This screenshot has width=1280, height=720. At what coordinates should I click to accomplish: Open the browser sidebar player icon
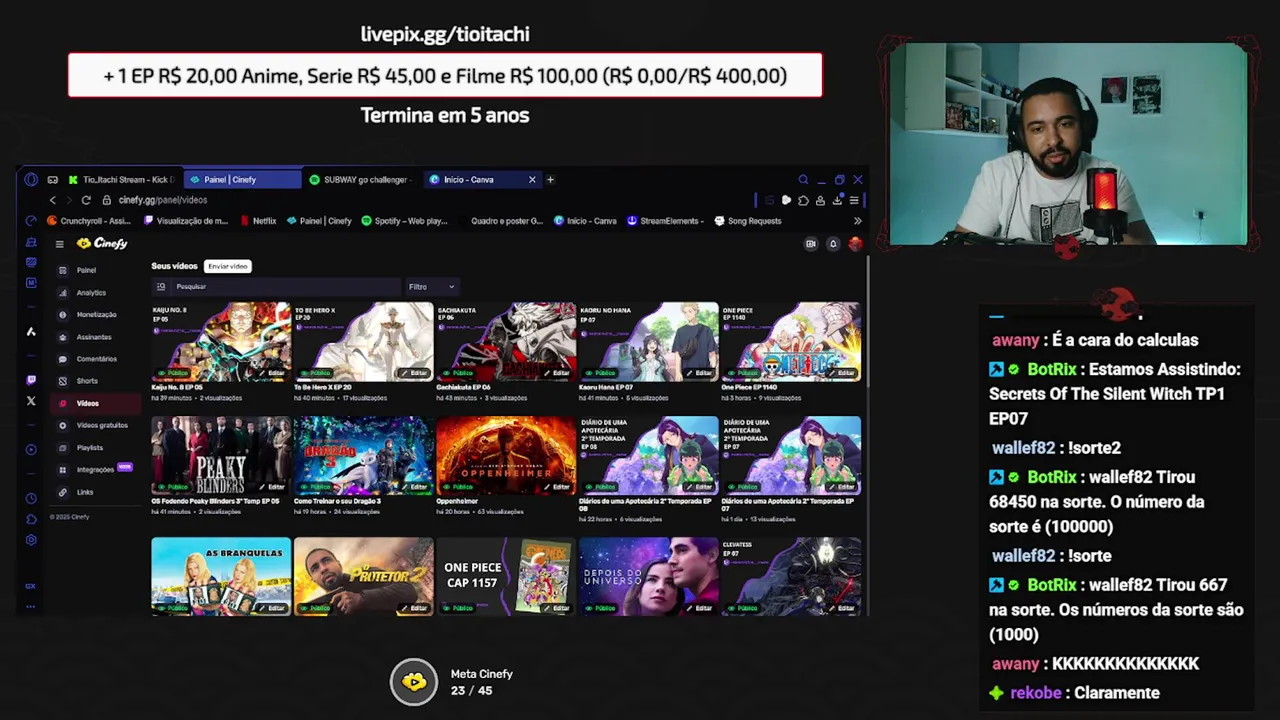coord(31,449)
